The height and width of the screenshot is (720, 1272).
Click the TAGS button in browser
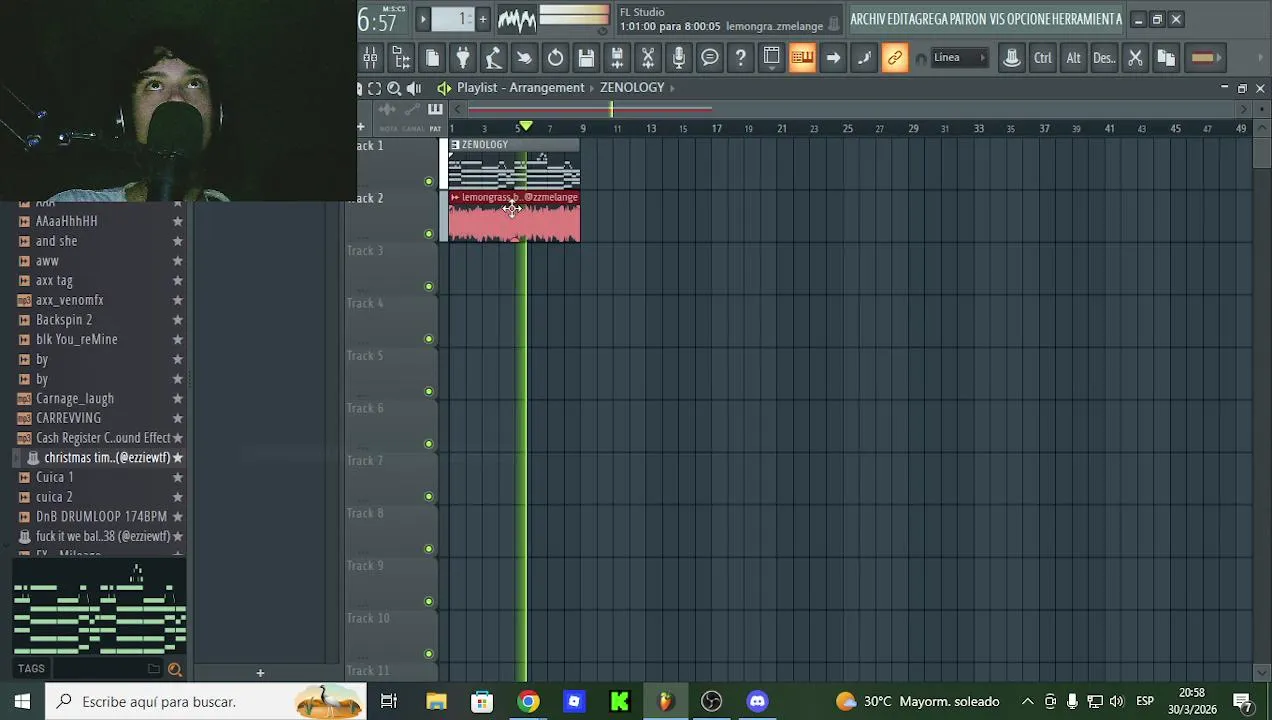click(x=31, y=669)
